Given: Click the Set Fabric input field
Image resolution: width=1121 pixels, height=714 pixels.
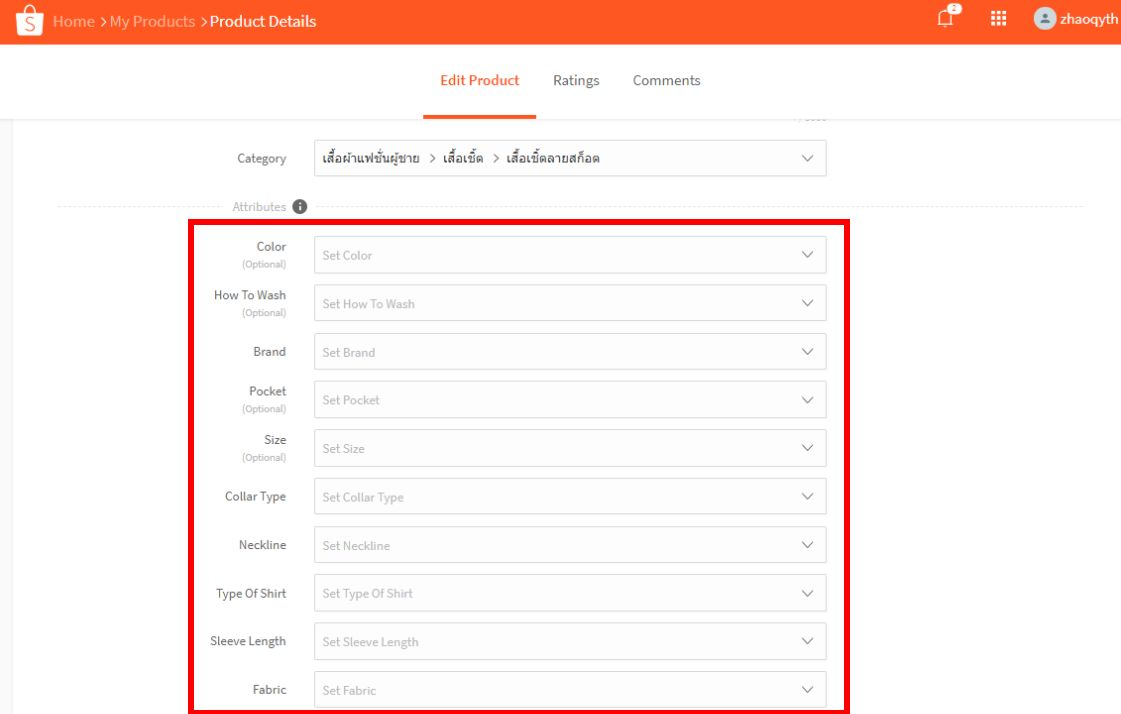Looking at the screenshot, I should pos(570,690).
